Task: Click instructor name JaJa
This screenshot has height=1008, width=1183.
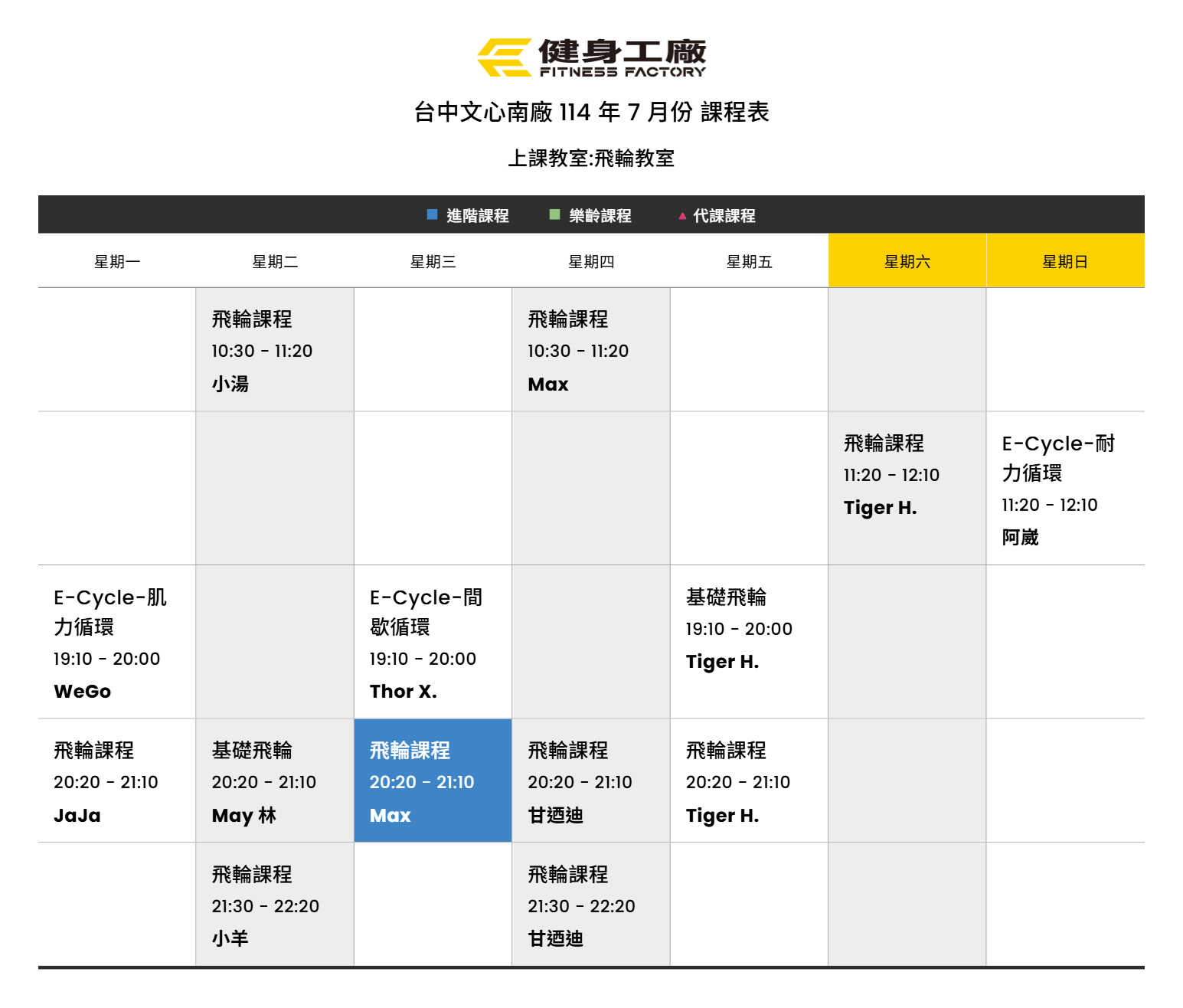Action: pyautogui.click(x=77, y=815)
